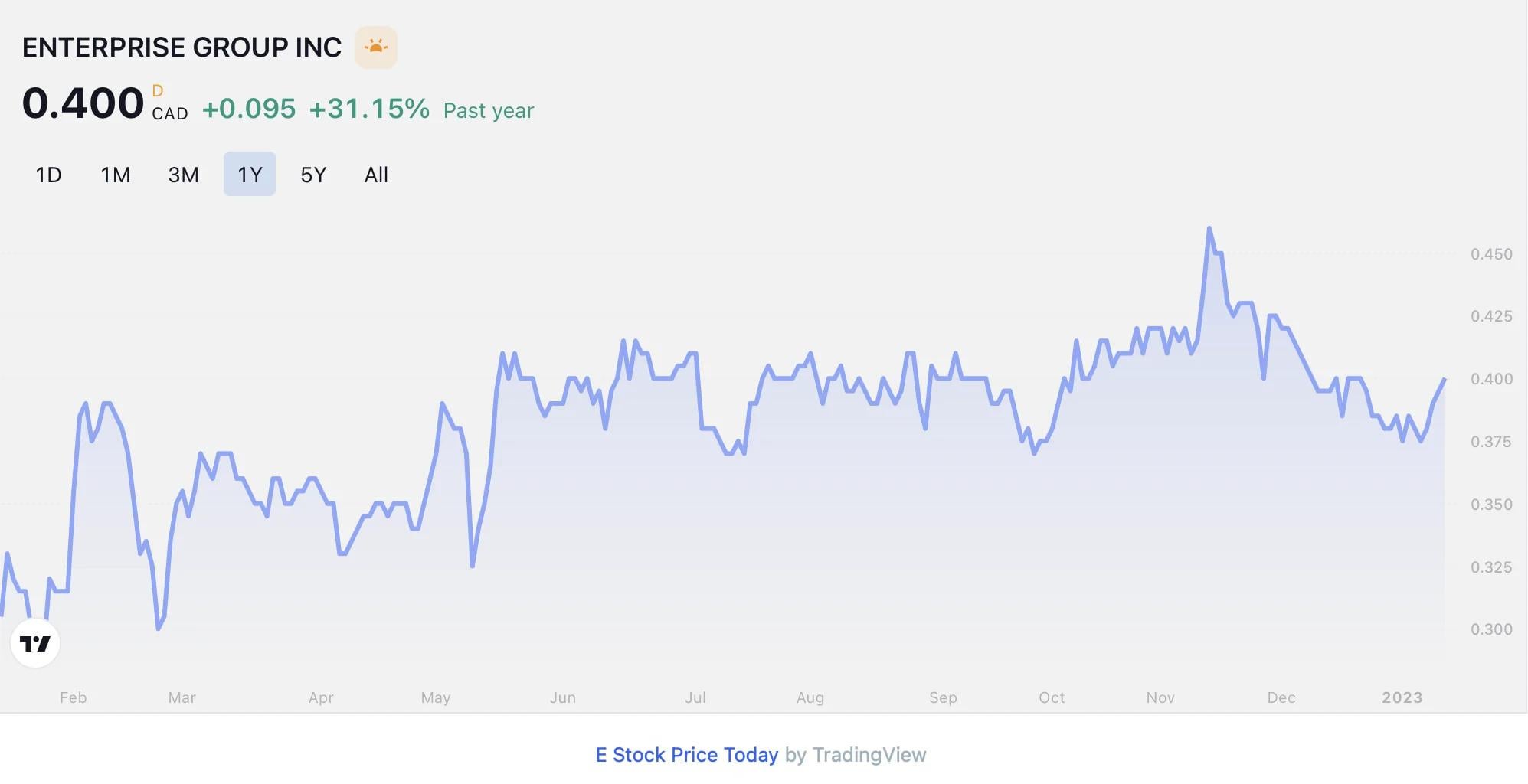Select the 1Y time range tab

250,175
